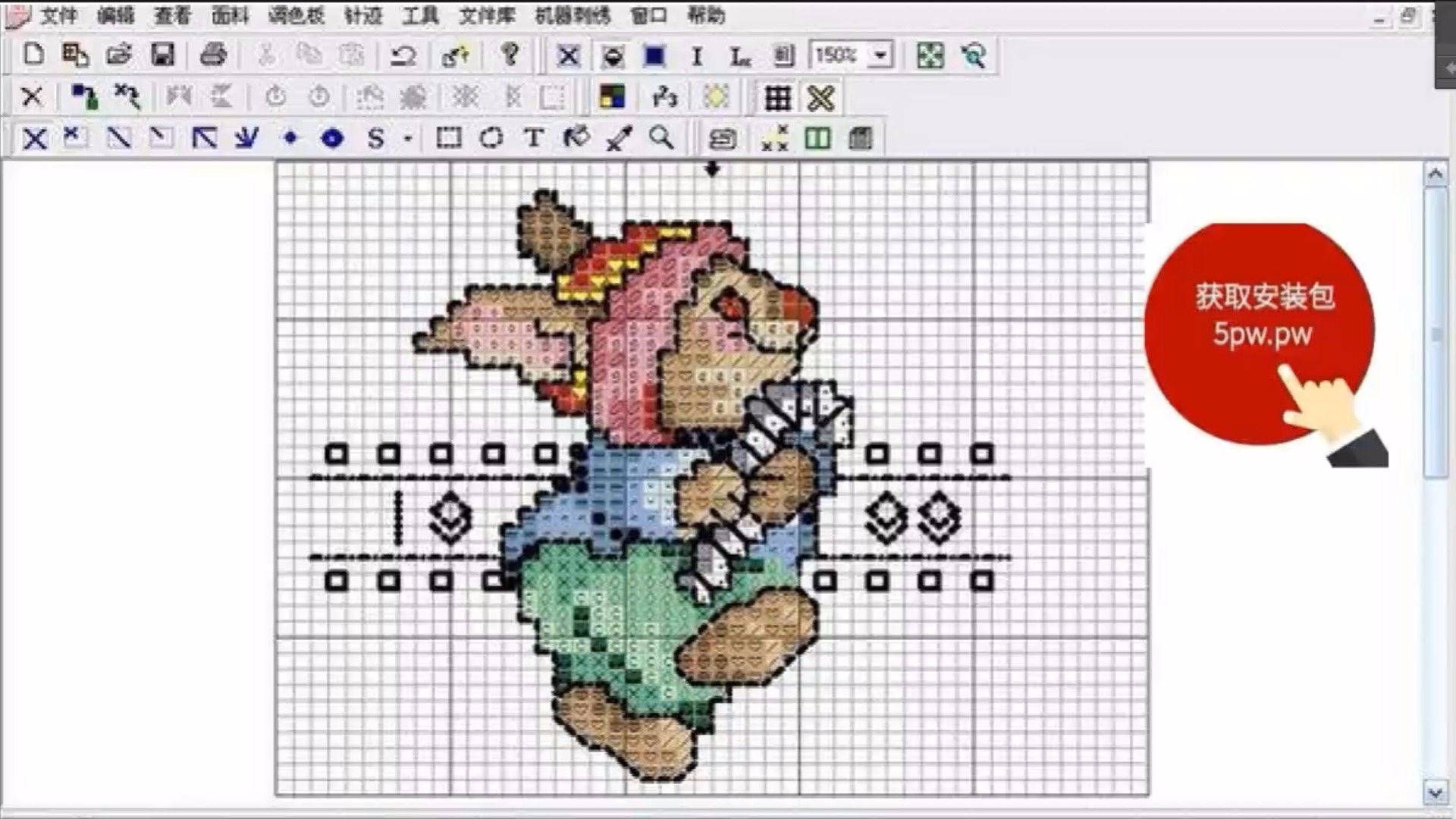Open the 调色板 menu

(x=297, y=15)
